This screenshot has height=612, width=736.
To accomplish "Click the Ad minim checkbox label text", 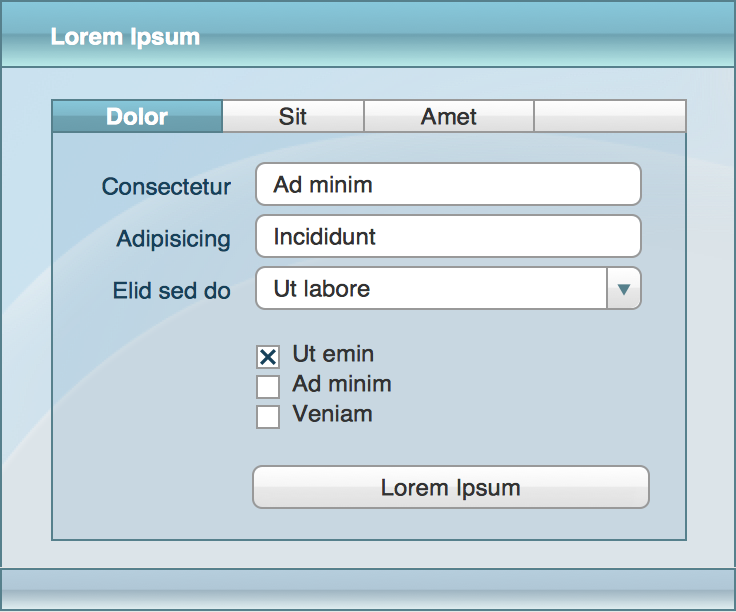I will [x=342, y=384].
